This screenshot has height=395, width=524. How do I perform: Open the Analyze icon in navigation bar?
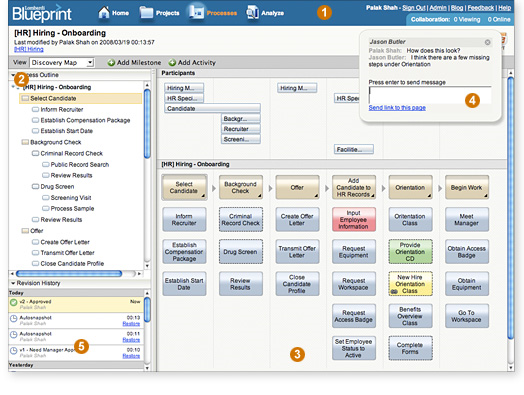(252, 13)
